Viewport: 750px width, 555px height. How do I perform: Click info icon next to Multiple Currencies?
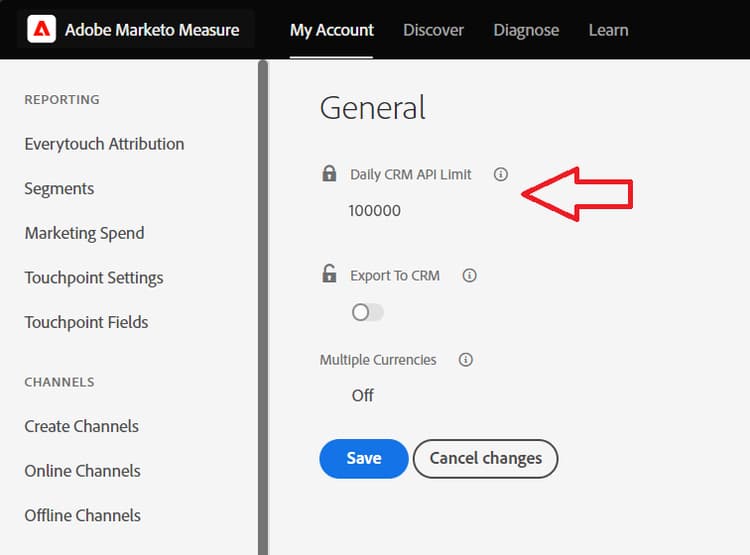pyautogui.click(x=465, y=360)
